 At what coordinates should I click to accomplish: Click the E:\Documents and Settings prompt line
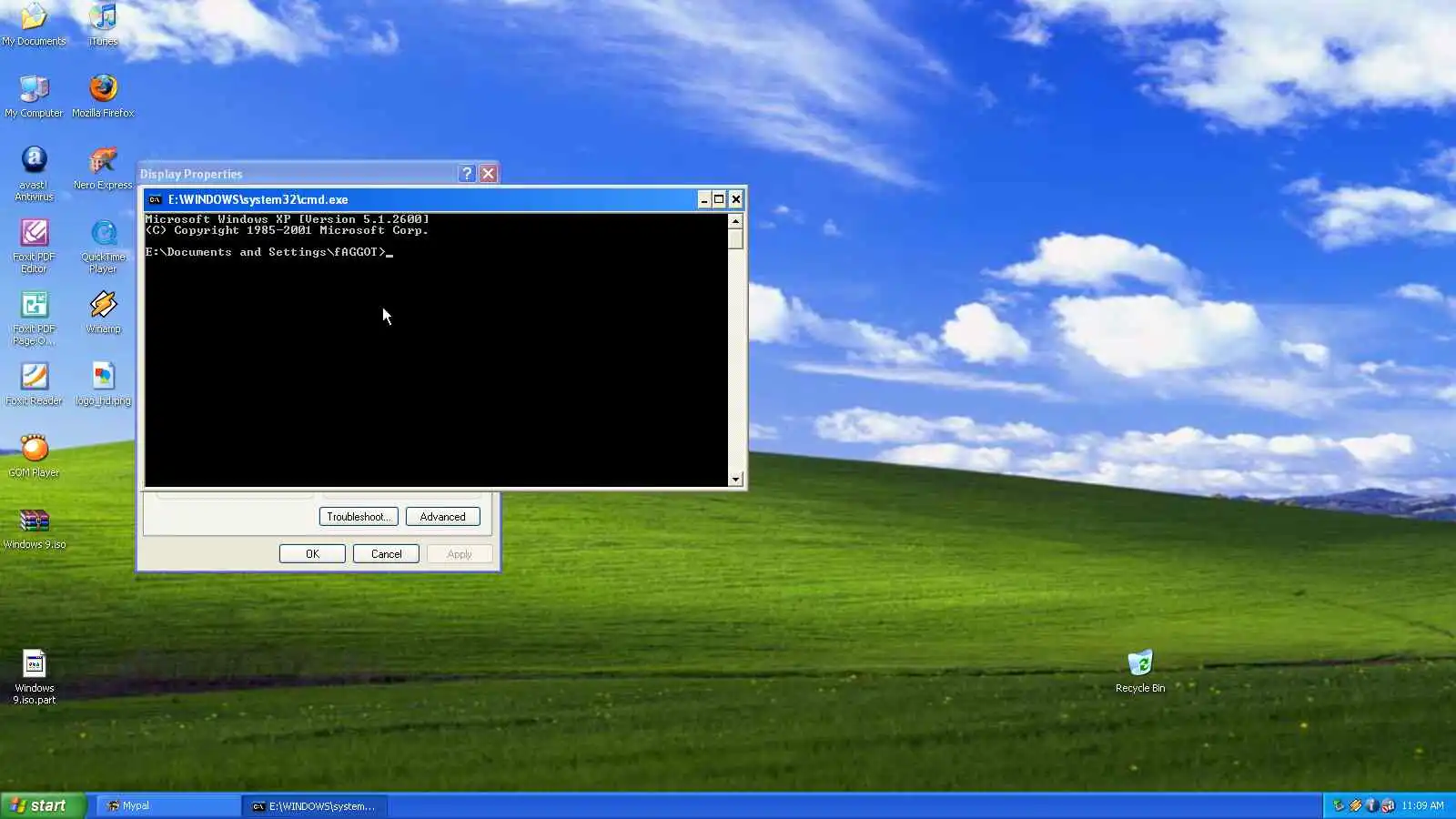click(269, 252)
